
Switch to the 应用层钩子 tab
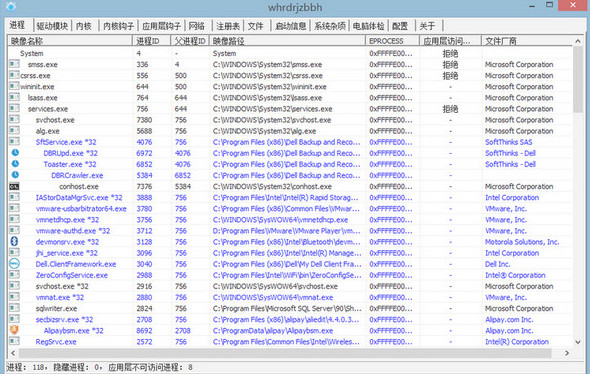161,26
